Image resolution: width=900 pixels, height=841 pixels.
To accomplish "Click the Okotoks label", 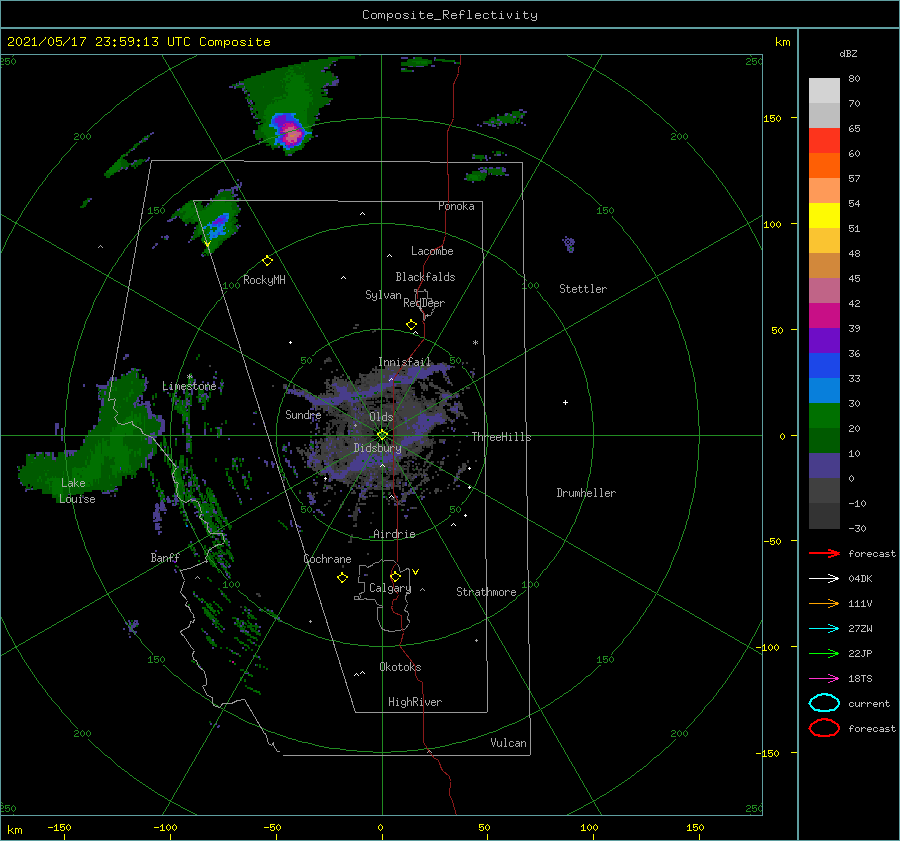I will click(x=400, y=667).
